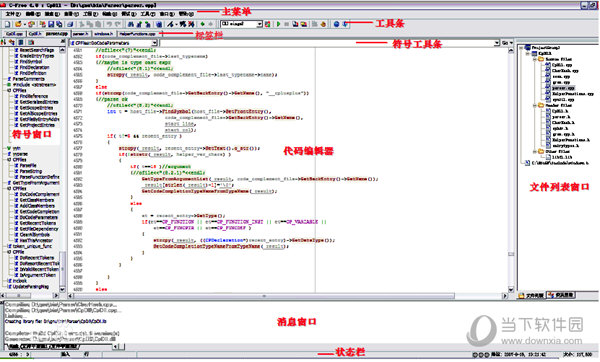The height and width of the screenshot is (362, 600).
Task: Collapse the Other Files folder node
Action: (535, 152)
